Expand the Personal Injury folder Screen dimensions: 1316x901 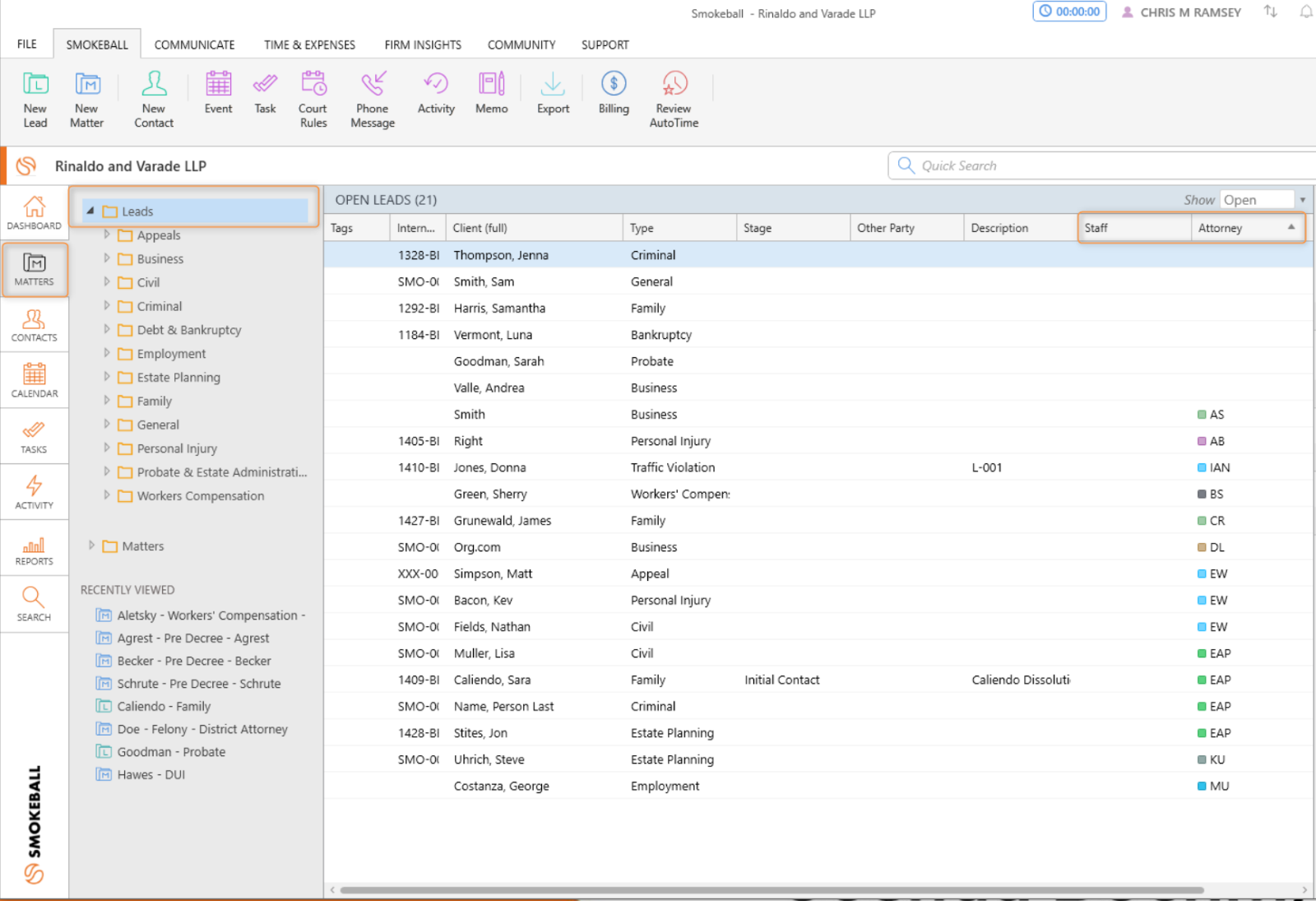(x=106, y=448)
